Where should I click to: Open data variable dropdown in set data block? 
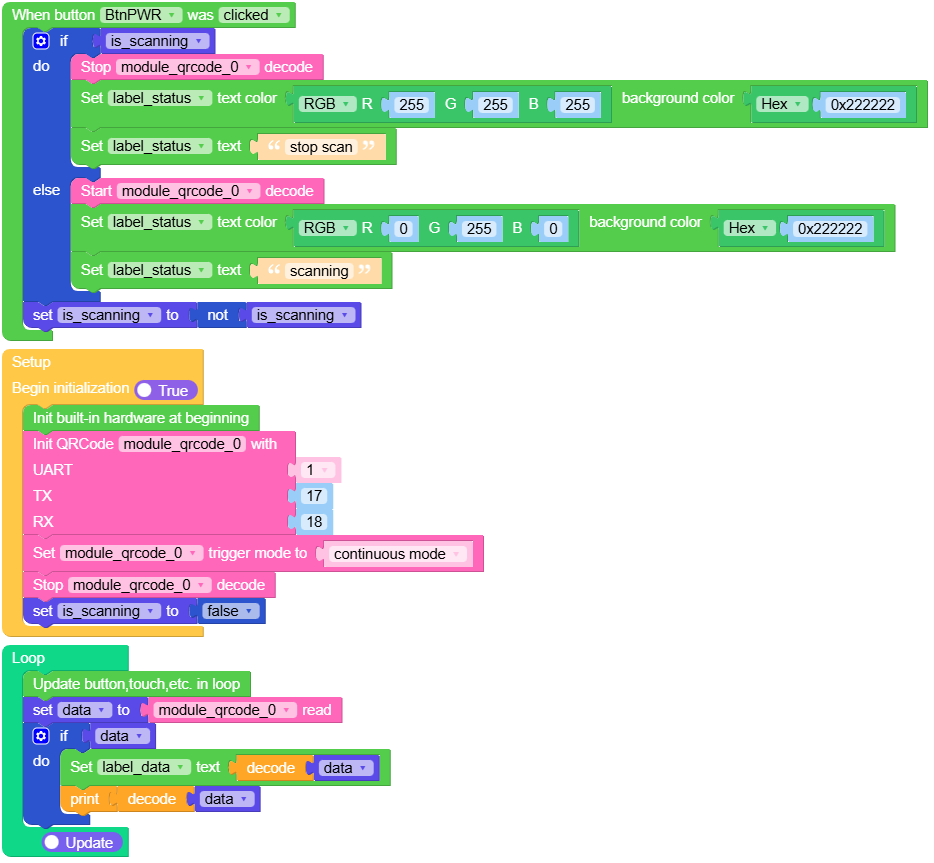pos(85,710)
